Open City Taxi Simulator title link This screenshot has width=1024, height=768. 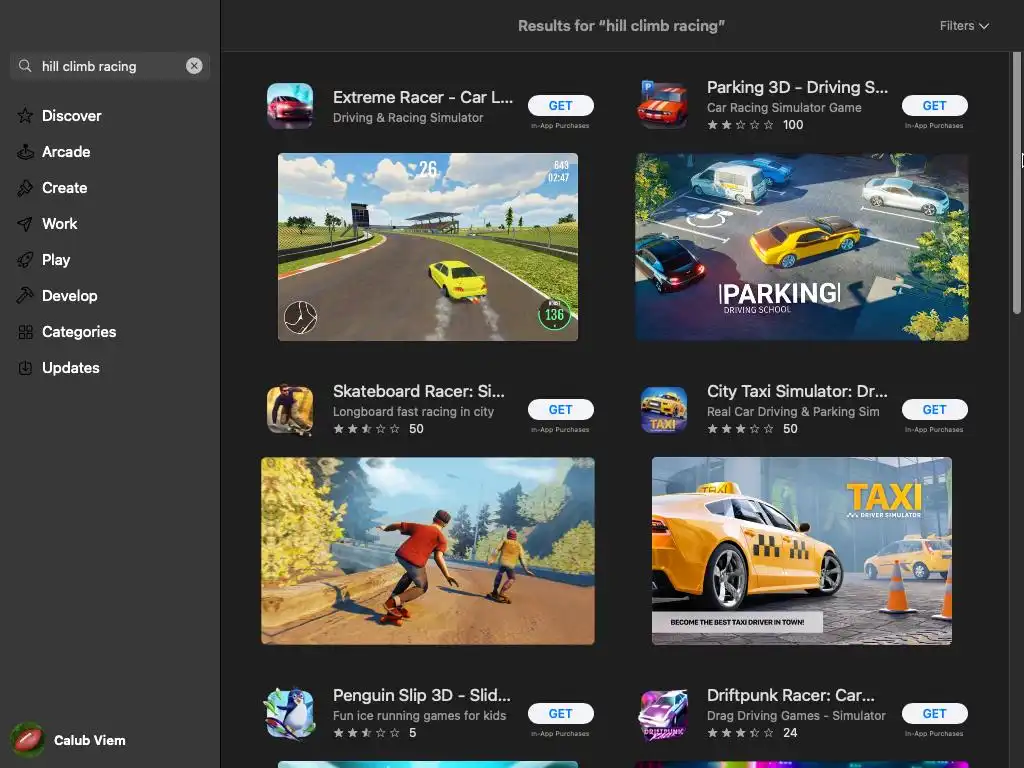click(797, 391)
